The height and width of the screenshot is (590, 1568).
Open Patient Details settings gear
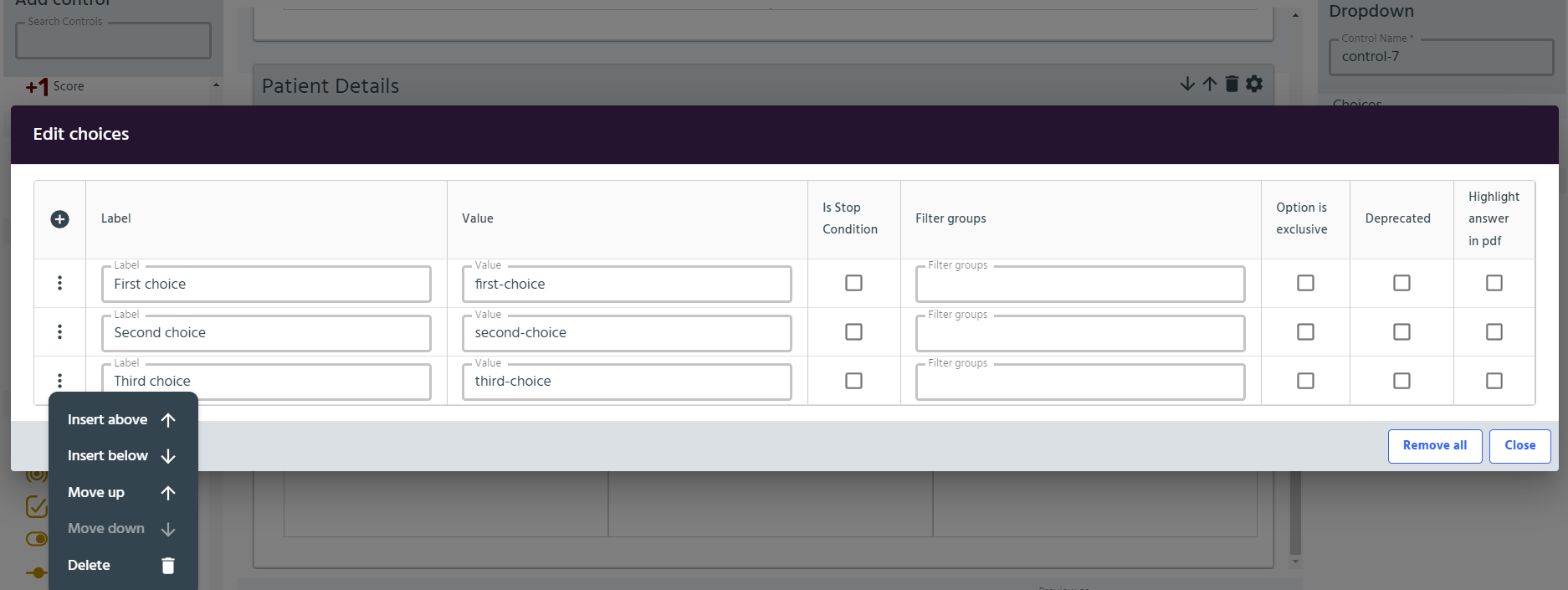[1254, 84]
